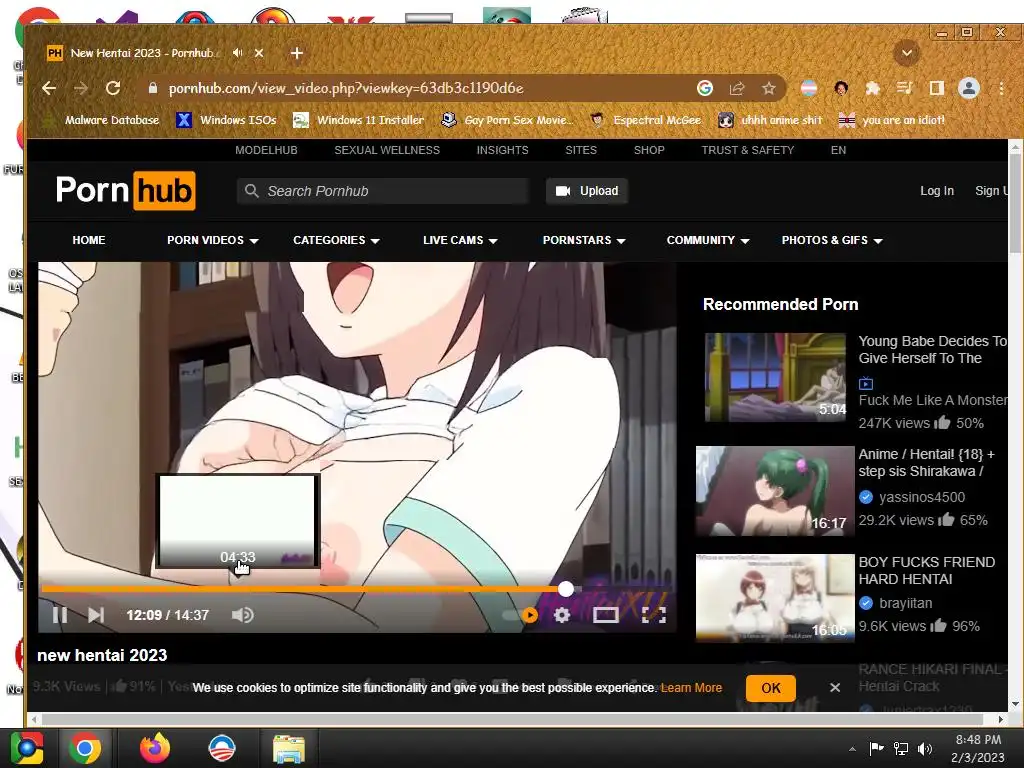Go to HOME in the navigation bar
Image resolution: width=1024 pixels, height=768 pixels.
pyautogui.click(x=89, y=240)
